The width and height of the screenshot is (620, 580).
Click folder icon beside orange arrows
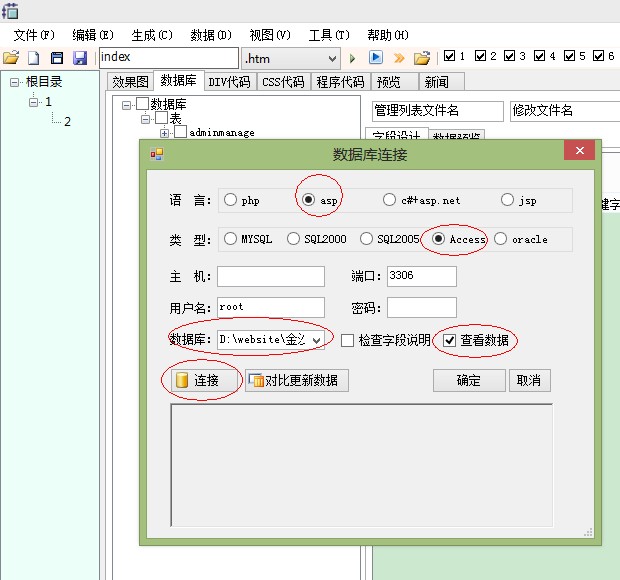[x=422, y=58]
